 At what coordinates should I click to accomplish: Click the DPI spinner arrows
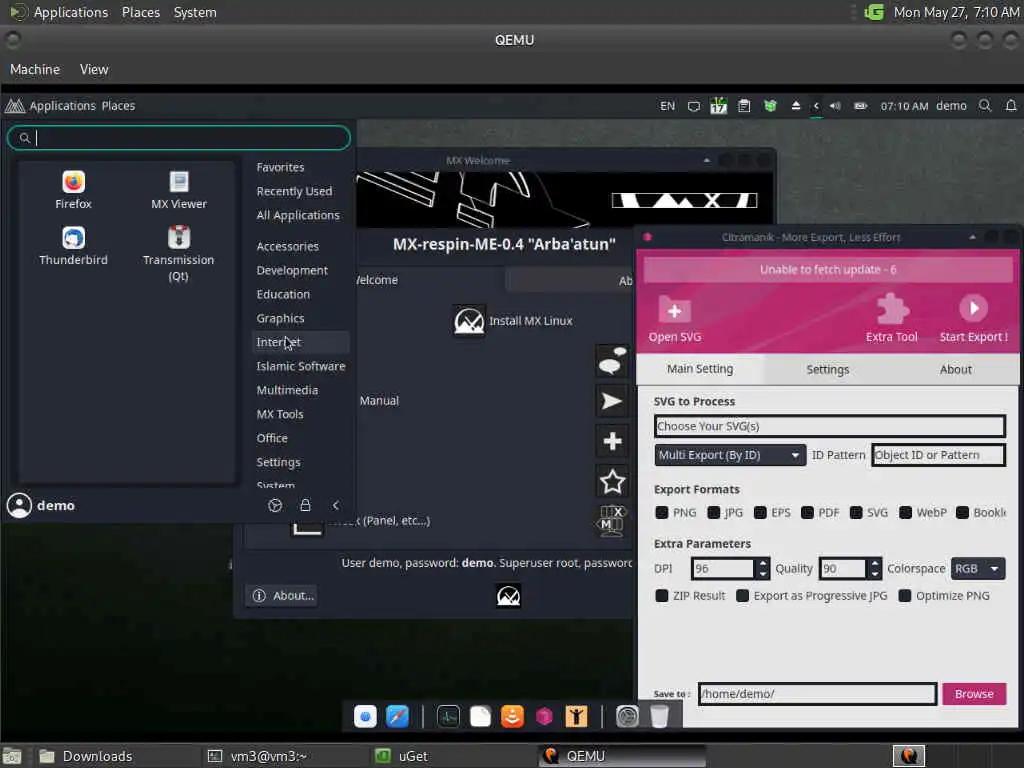tap(762, 569)
